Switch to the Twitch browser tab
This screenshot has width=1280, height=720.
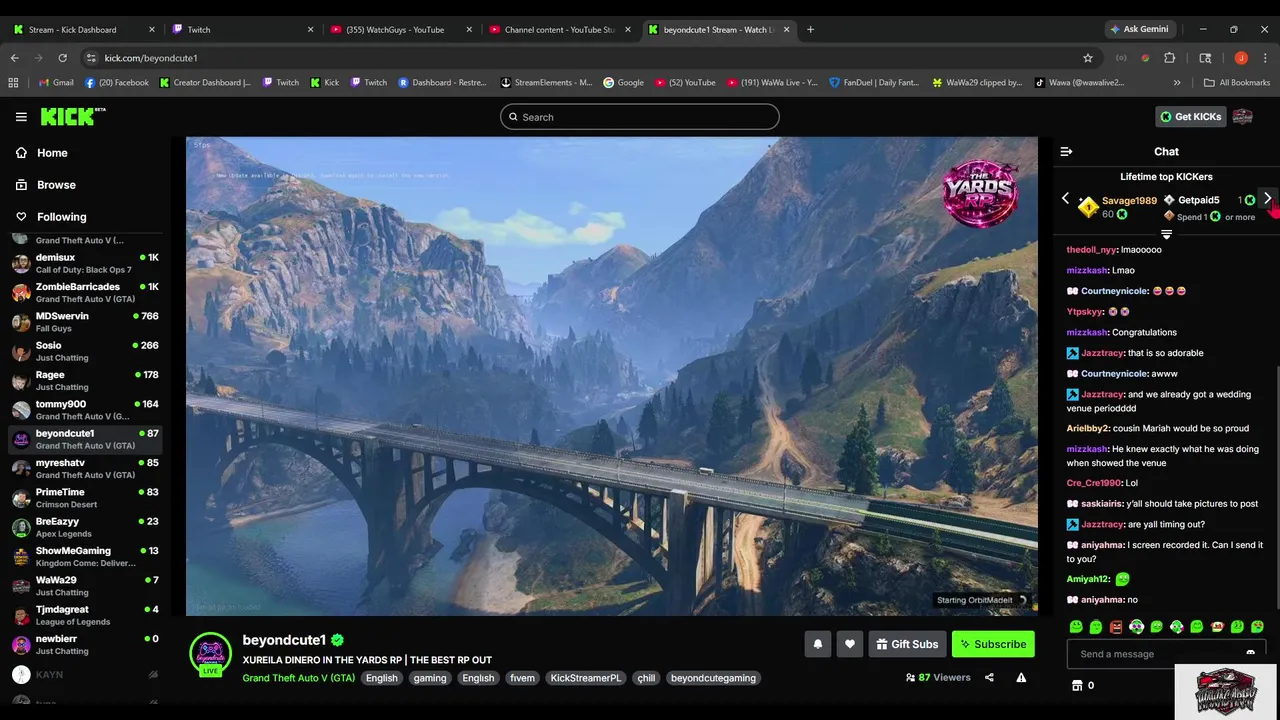click(243, 30)
